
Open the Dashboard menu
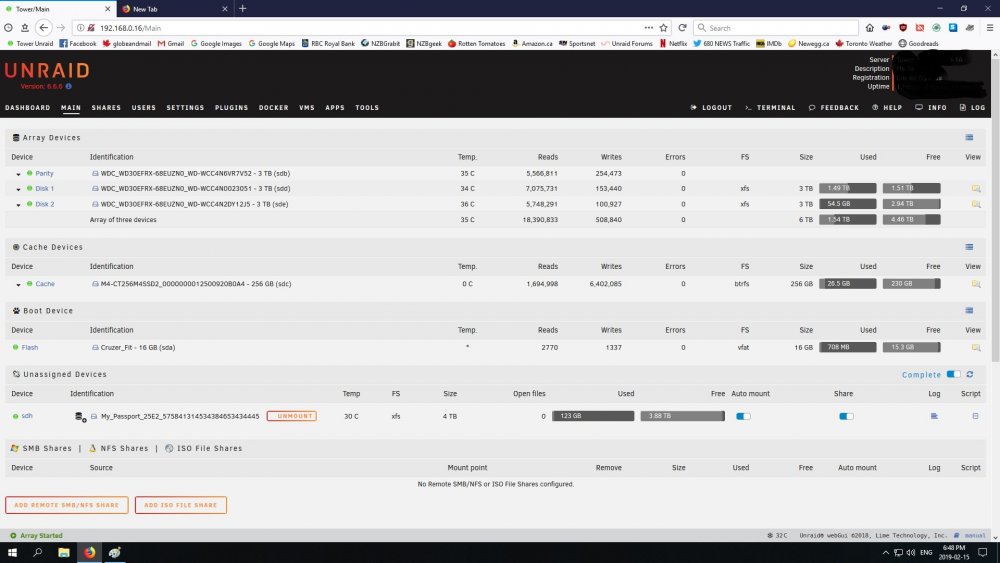coord(27,108)
